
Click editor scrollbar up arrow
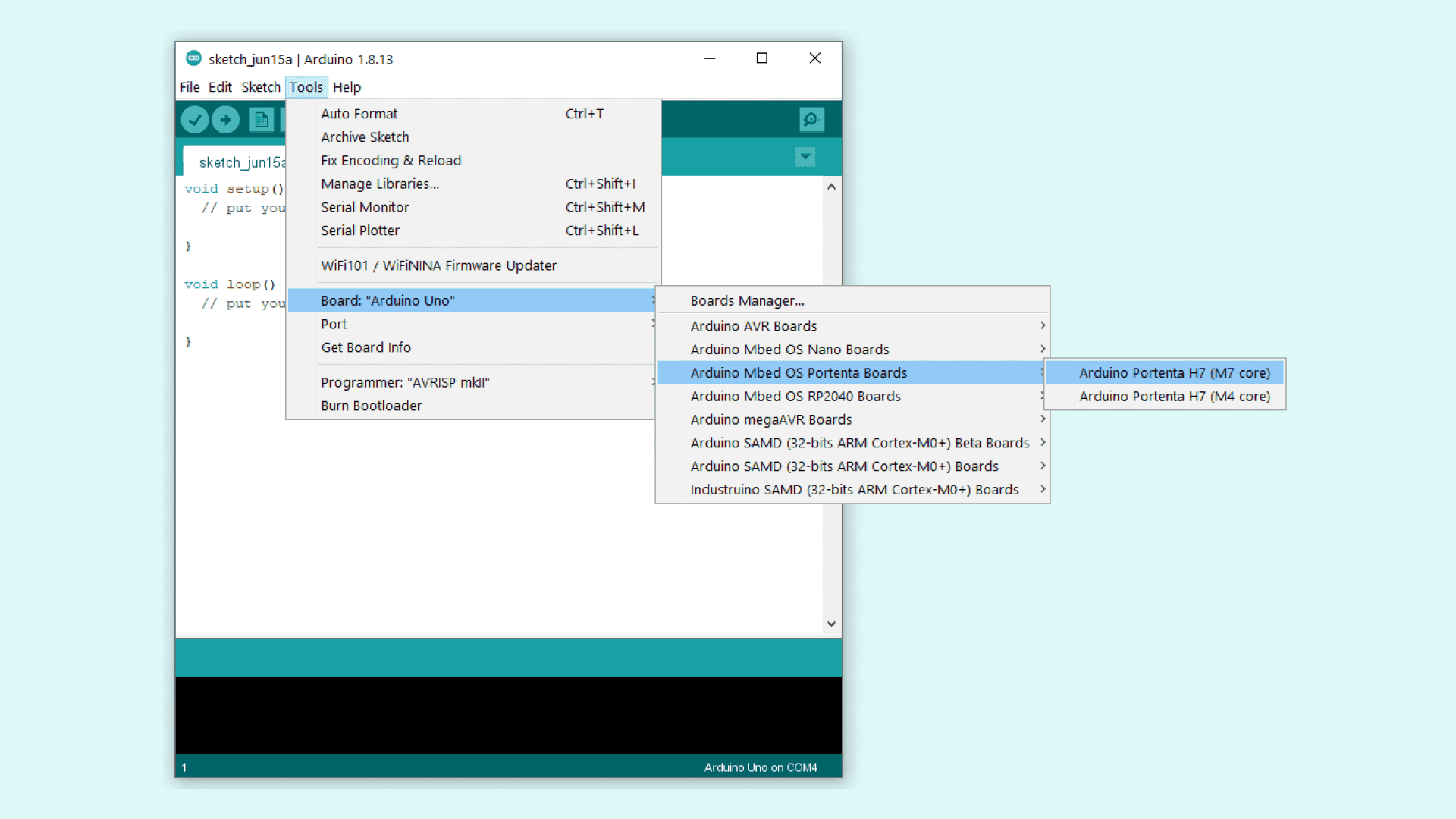831,187
